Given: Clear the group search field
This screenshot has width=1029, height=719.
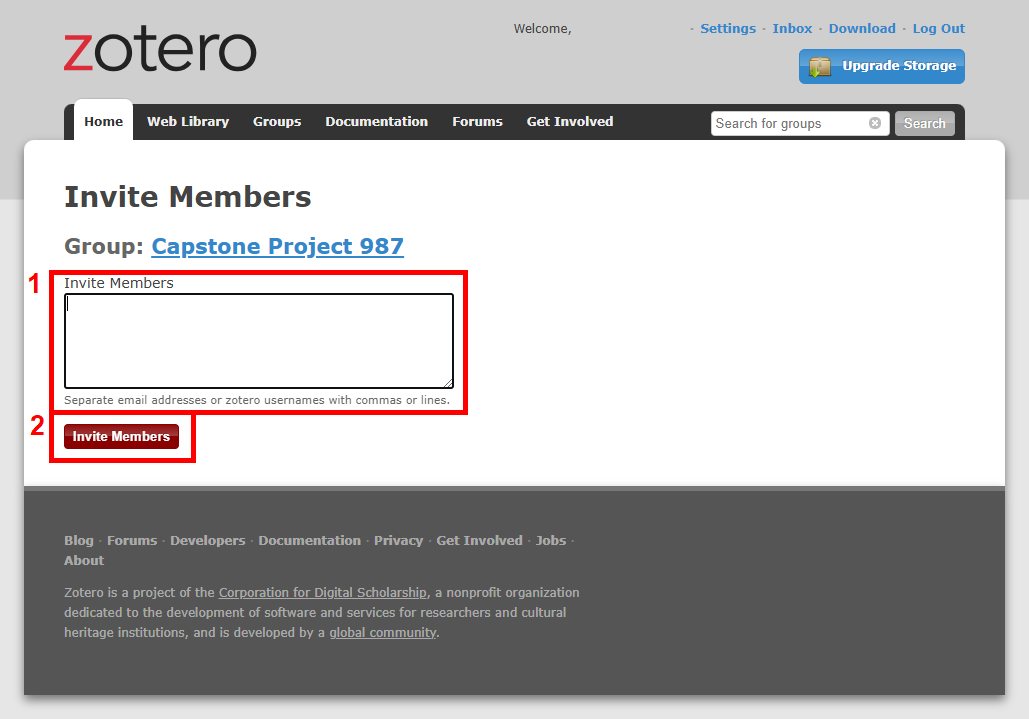Looking at the screenshot, I should tap(875, 123).
